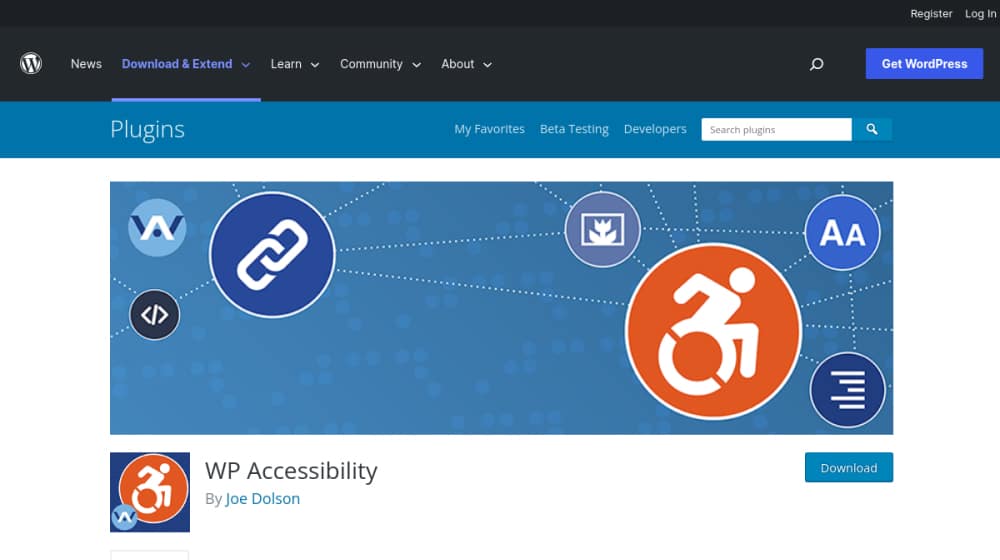Click the Get WordPress button
This screenshot has width=1000, height=560.
click(924, 64)
